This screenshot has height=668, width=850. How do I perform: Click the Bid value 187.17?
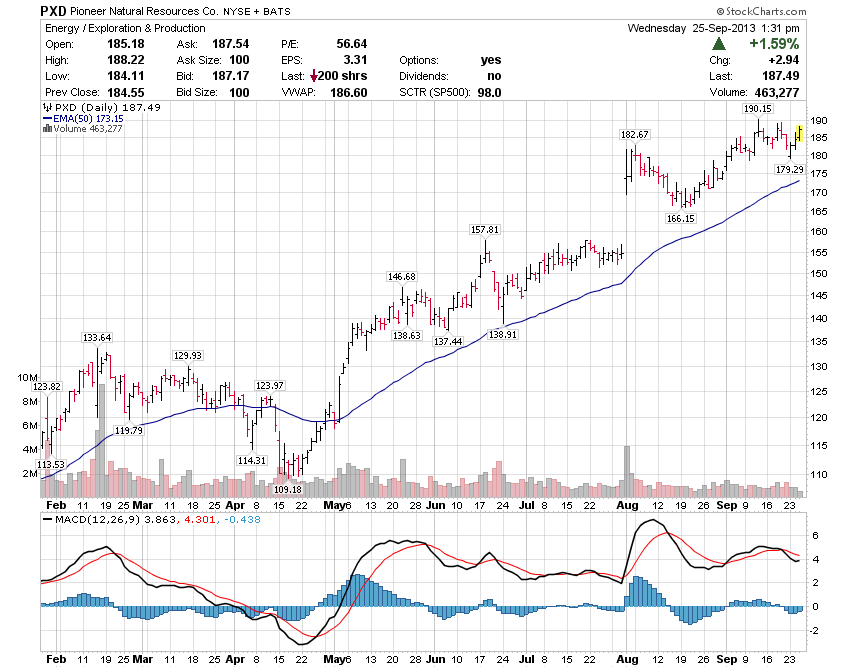(x=230, y=76)
